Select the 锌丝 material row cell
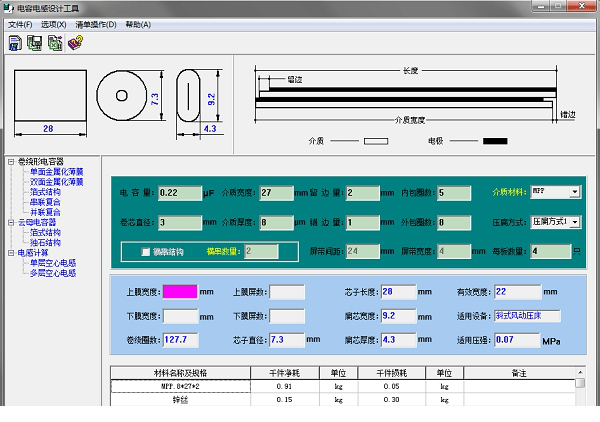Viewport: 600px width, 422px height. tap(180, 400)
